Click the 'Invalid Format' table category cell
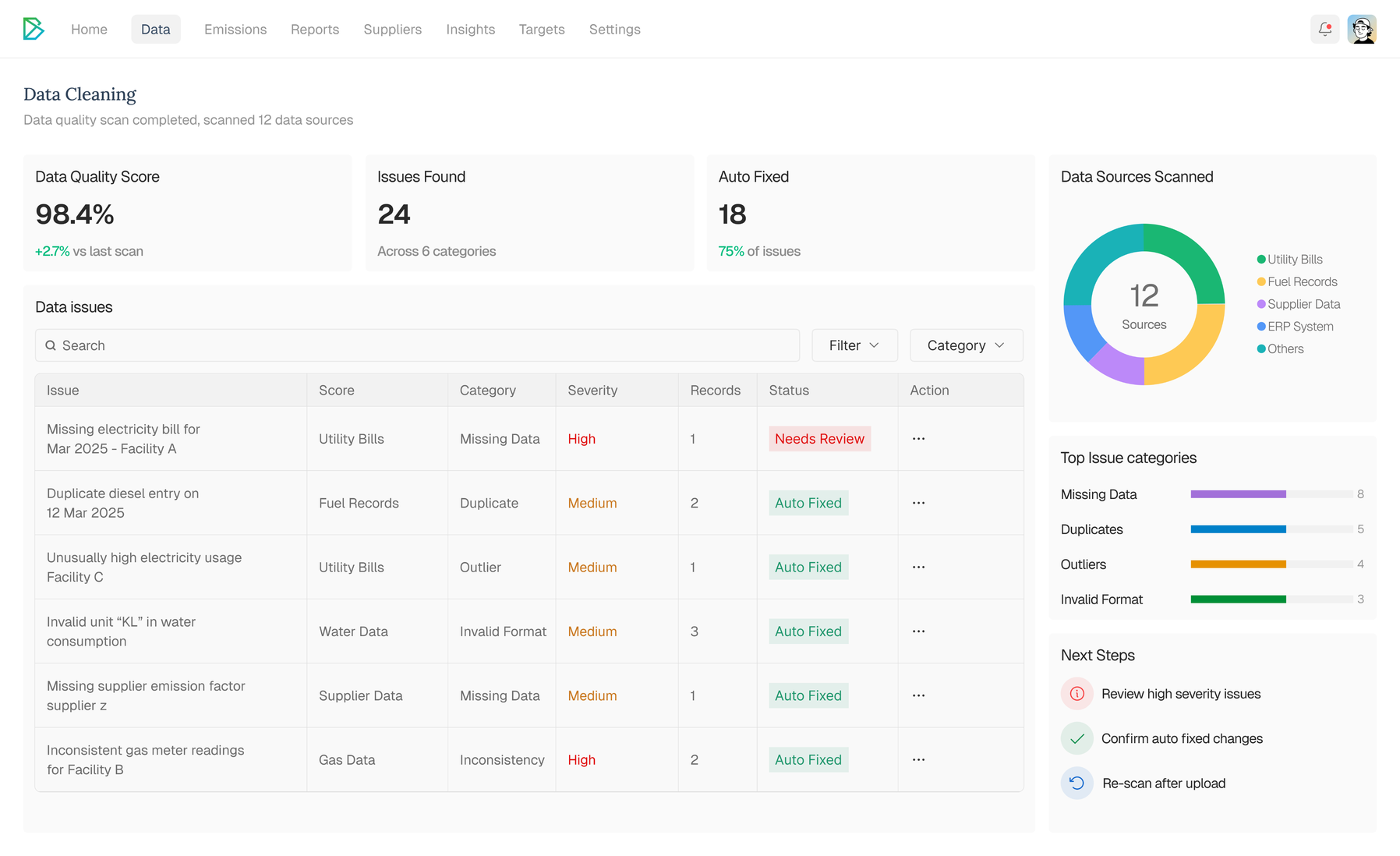 [503, 631]
